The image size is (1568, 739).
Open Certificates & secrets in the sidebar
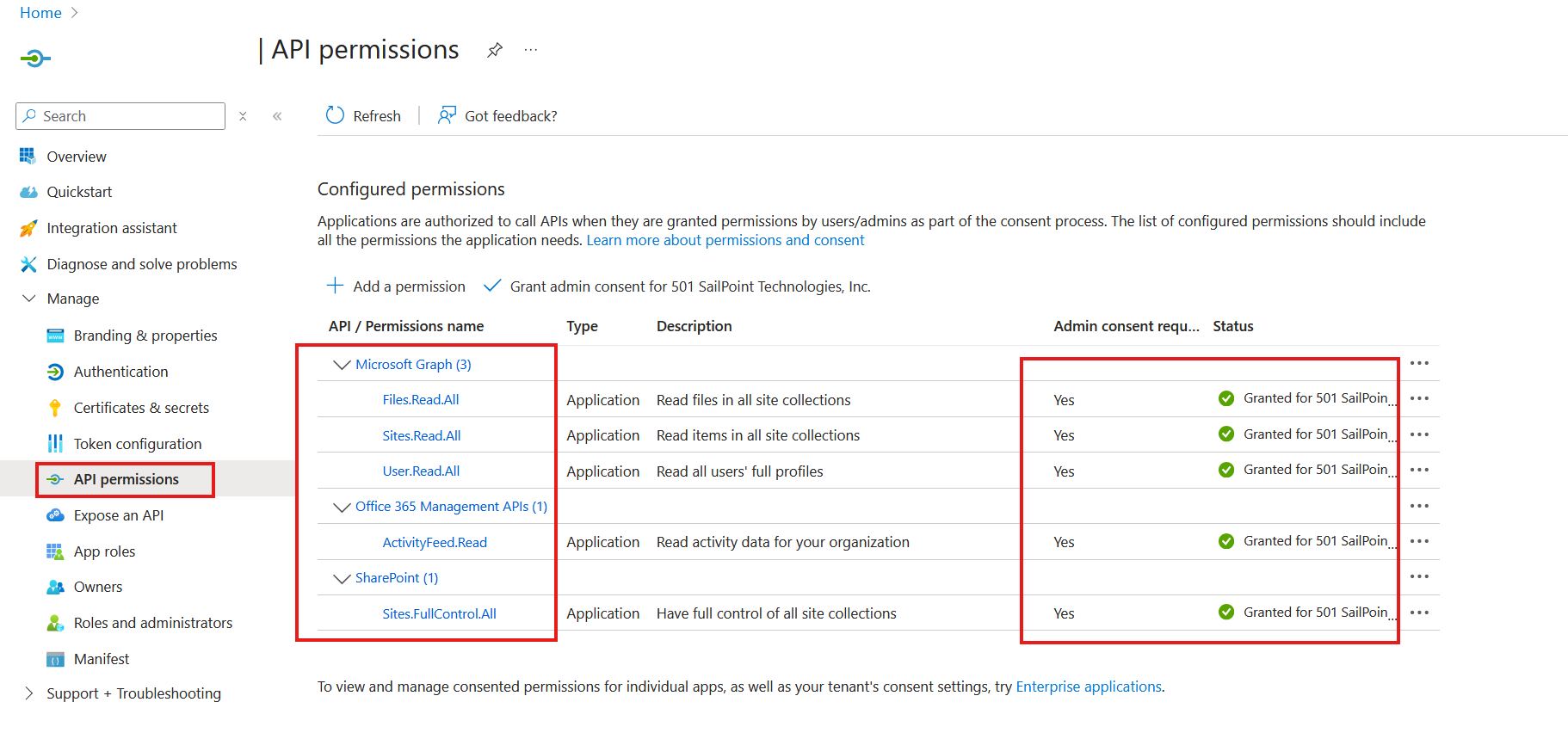(x=141, y=408)
